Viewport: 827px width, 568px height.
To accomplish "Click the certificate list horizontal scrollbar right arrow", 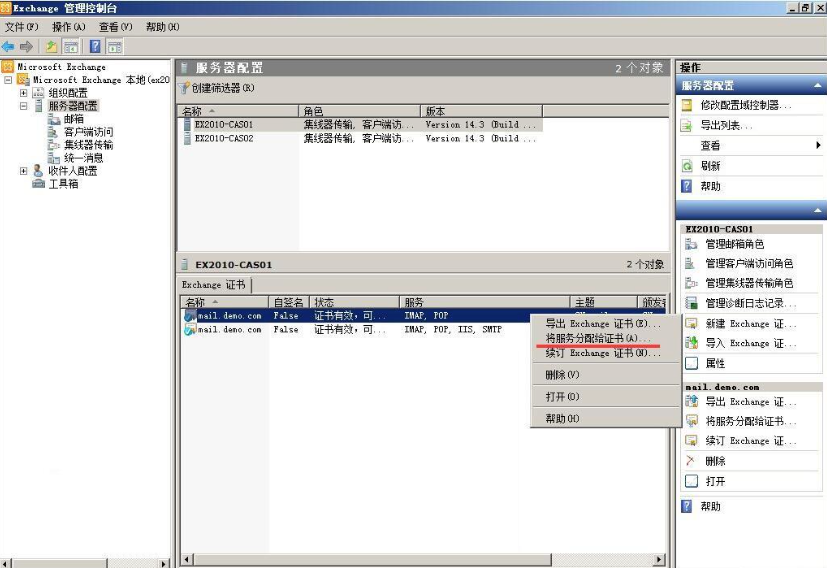I will click(659, 559).
